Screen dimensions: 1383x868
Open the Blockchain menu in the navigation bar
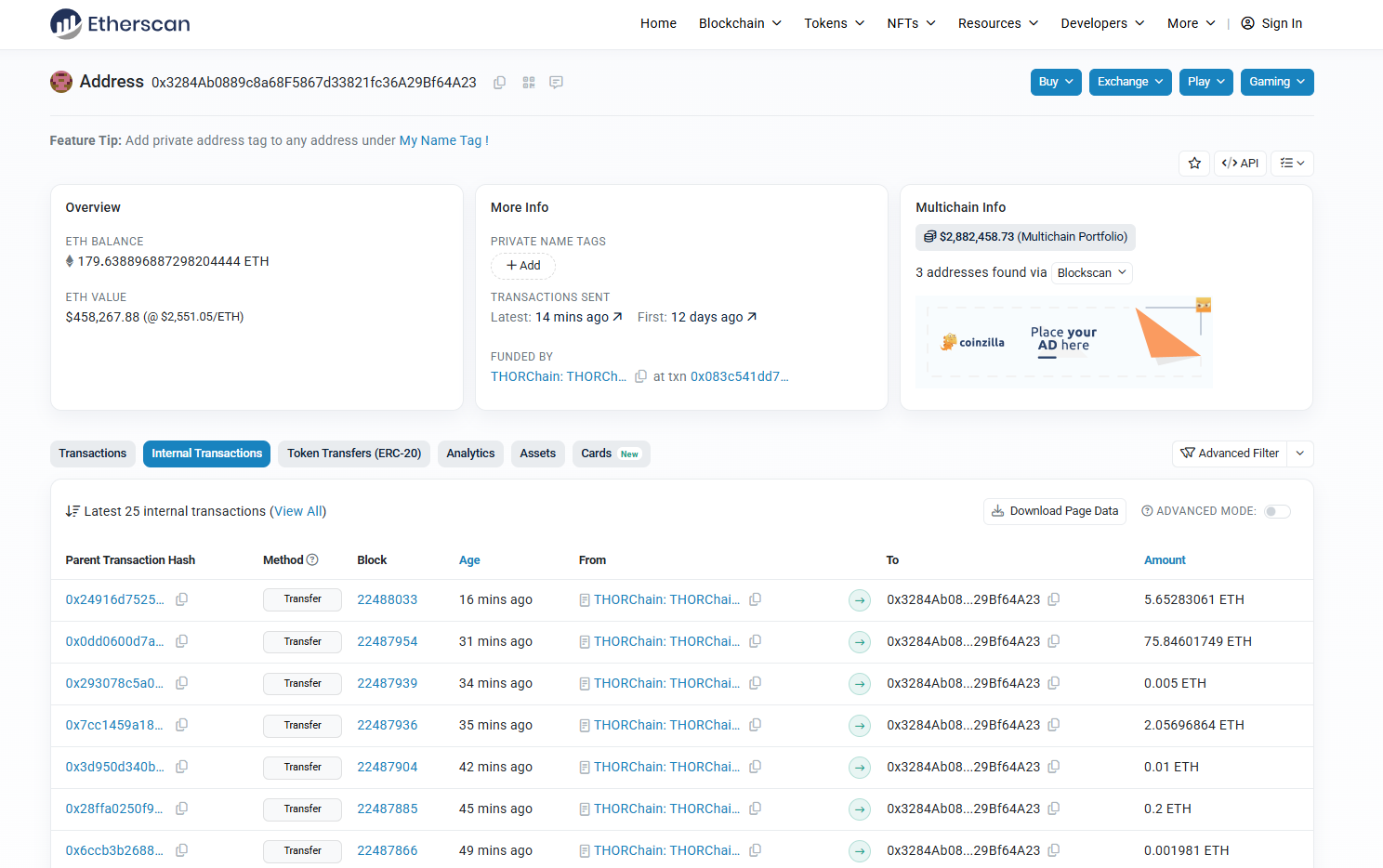click(x=740, y=23)
